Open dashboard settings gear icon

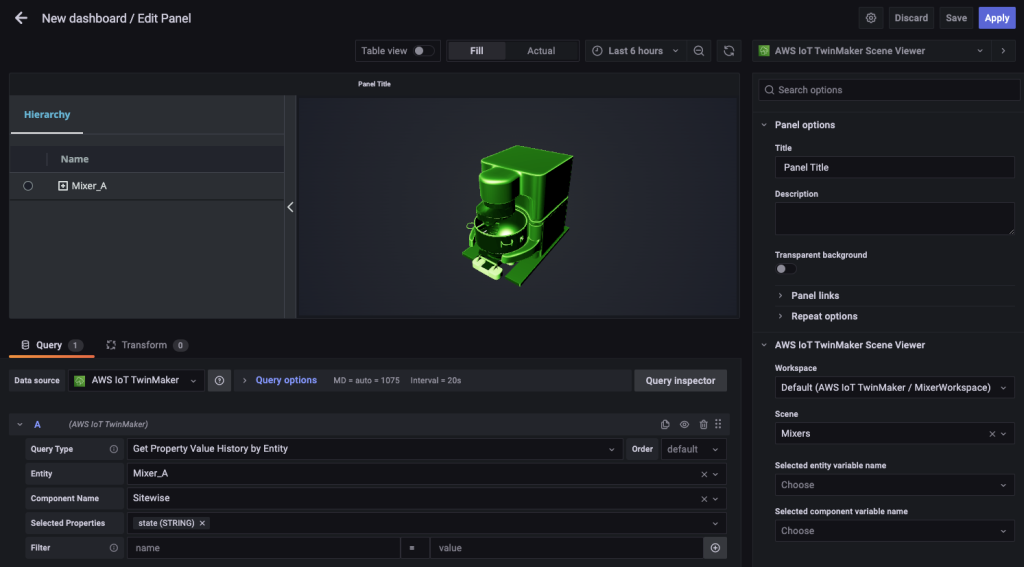[871, 18]
